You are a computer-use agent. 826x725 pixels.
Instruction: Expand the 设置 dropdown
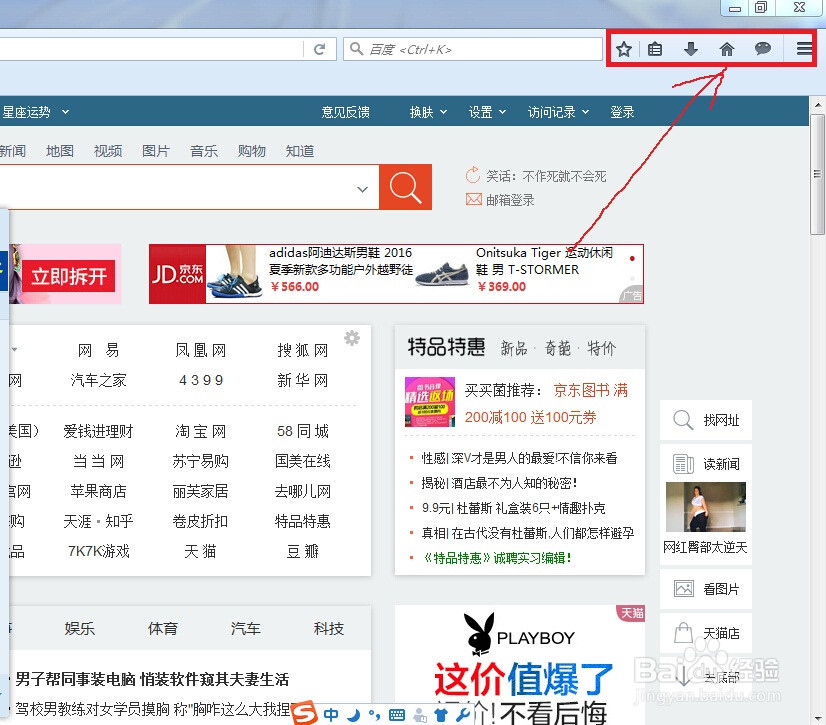click(502, 112)
